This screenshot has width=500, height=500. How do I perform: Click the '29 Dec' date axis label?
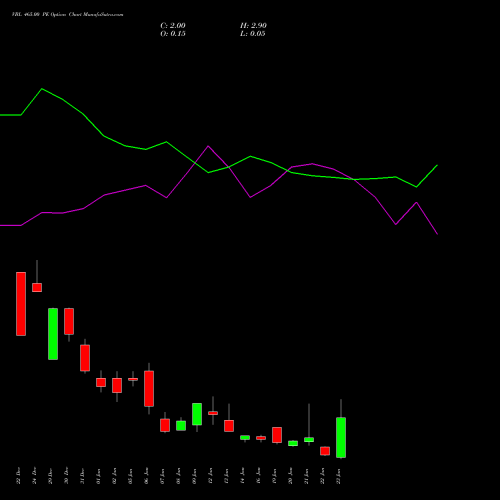click(50, 476)
